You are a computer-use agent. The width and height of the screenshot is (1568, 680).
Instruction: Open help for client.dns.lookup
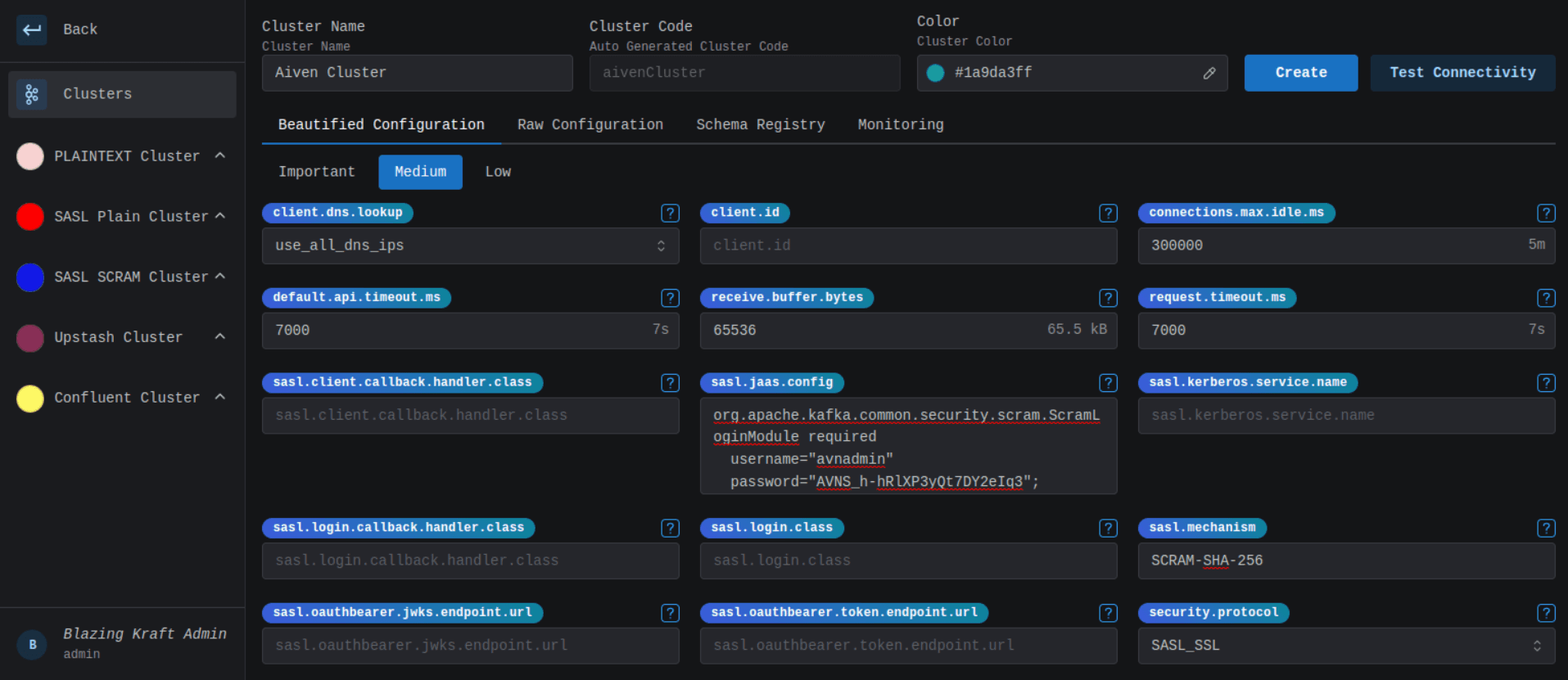[x=670, y=213]
